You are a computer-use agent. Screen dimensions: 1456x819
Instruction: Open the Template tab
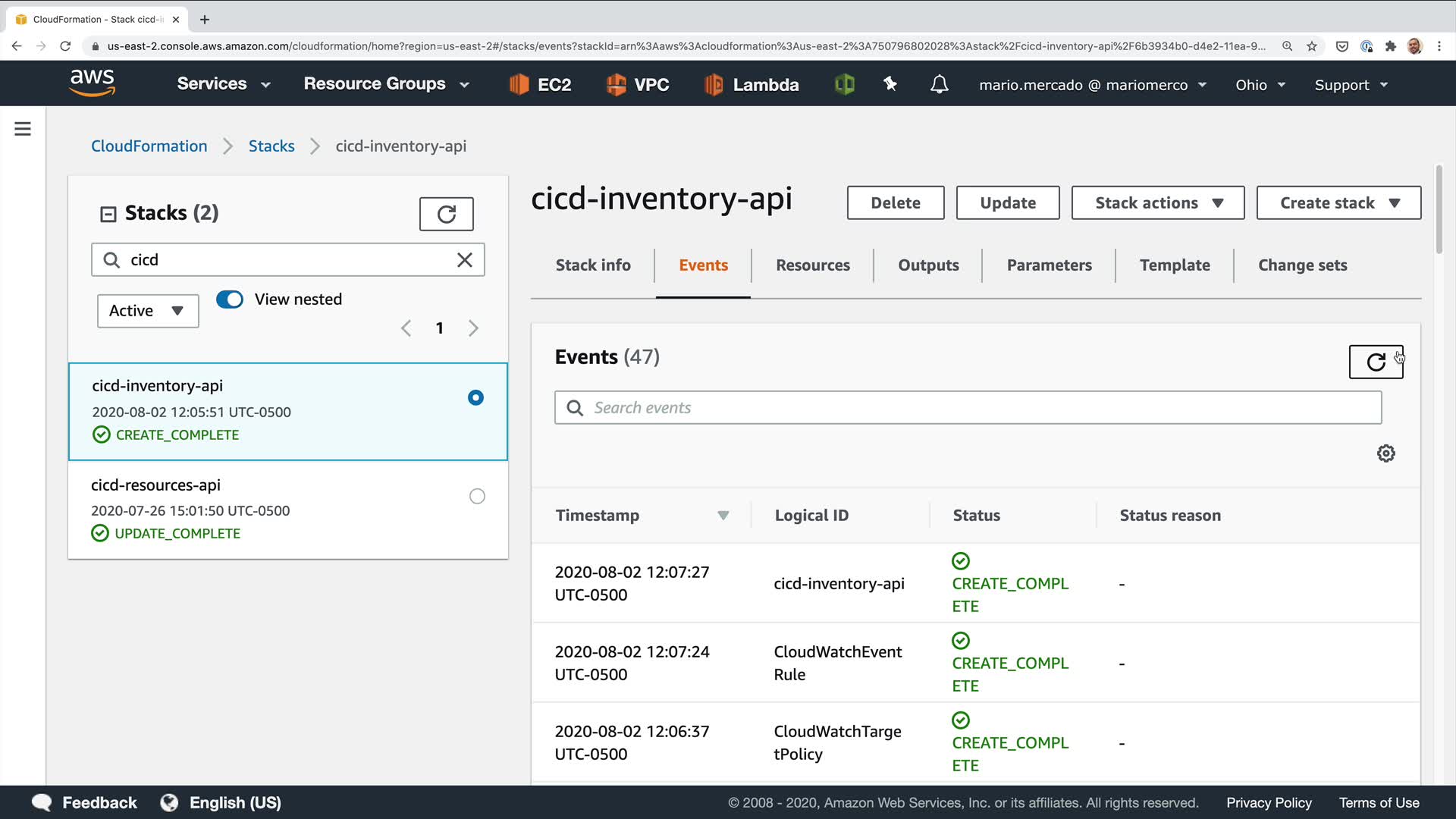1174,265
